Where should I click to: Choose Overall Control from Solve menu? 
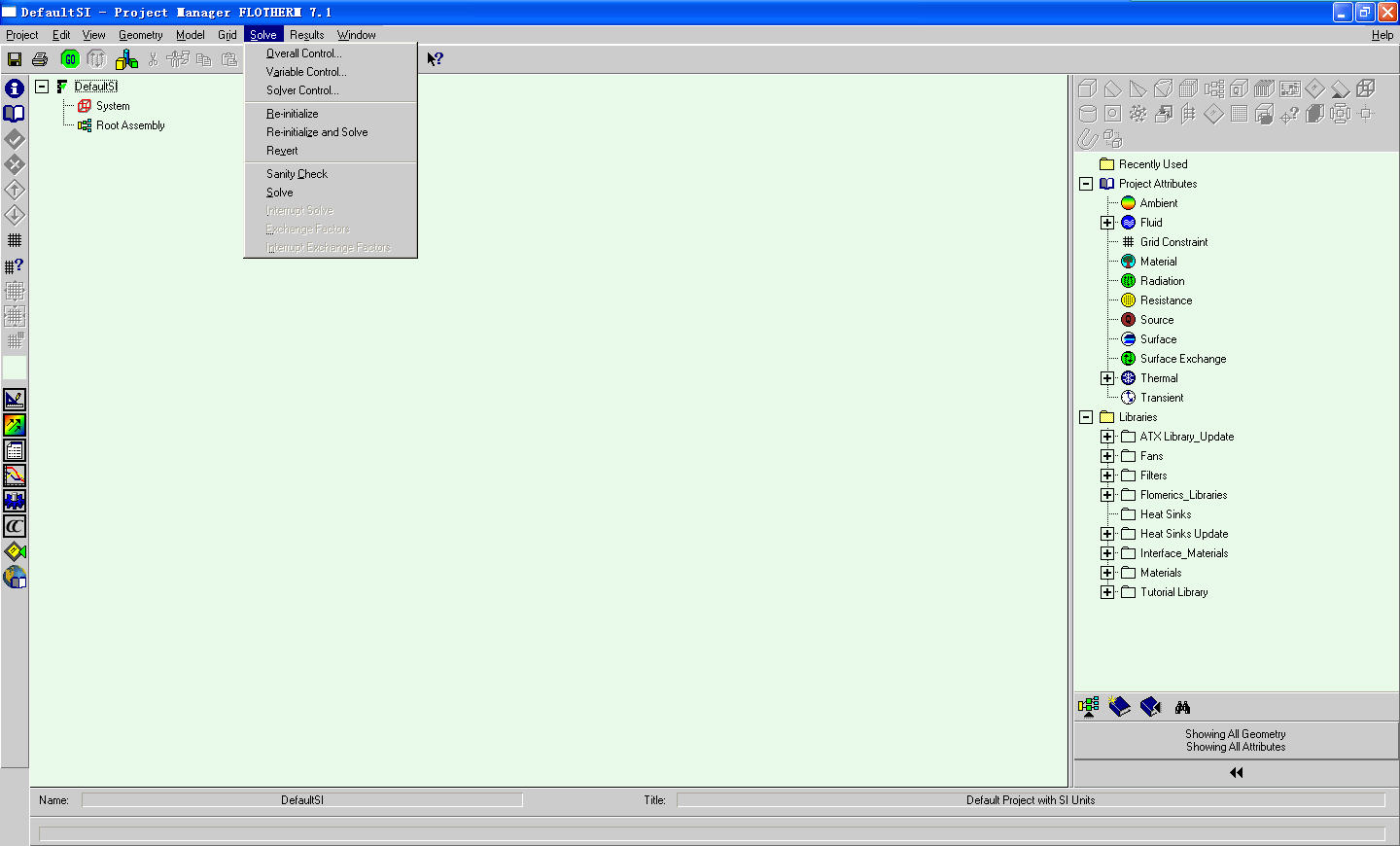pyautogui.click(x=331, y=53)
